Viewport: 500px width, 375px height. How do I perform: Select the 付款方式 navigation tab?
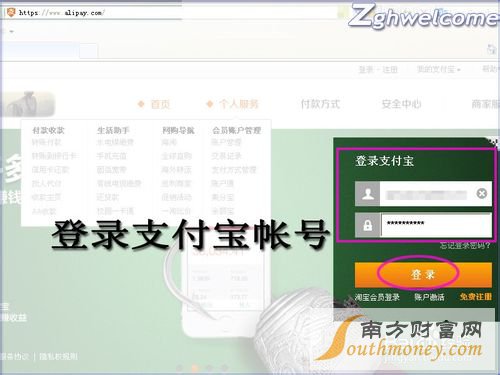click(x=320, y=104)
